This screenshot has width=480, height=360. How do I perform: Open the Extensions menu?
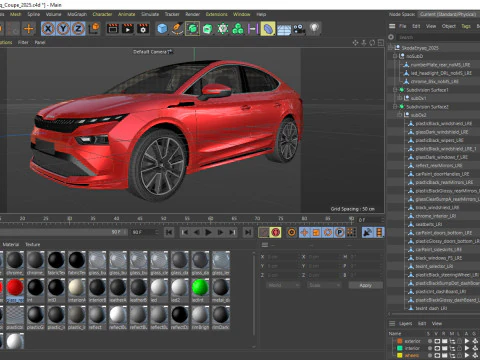[x=216, y=14]
